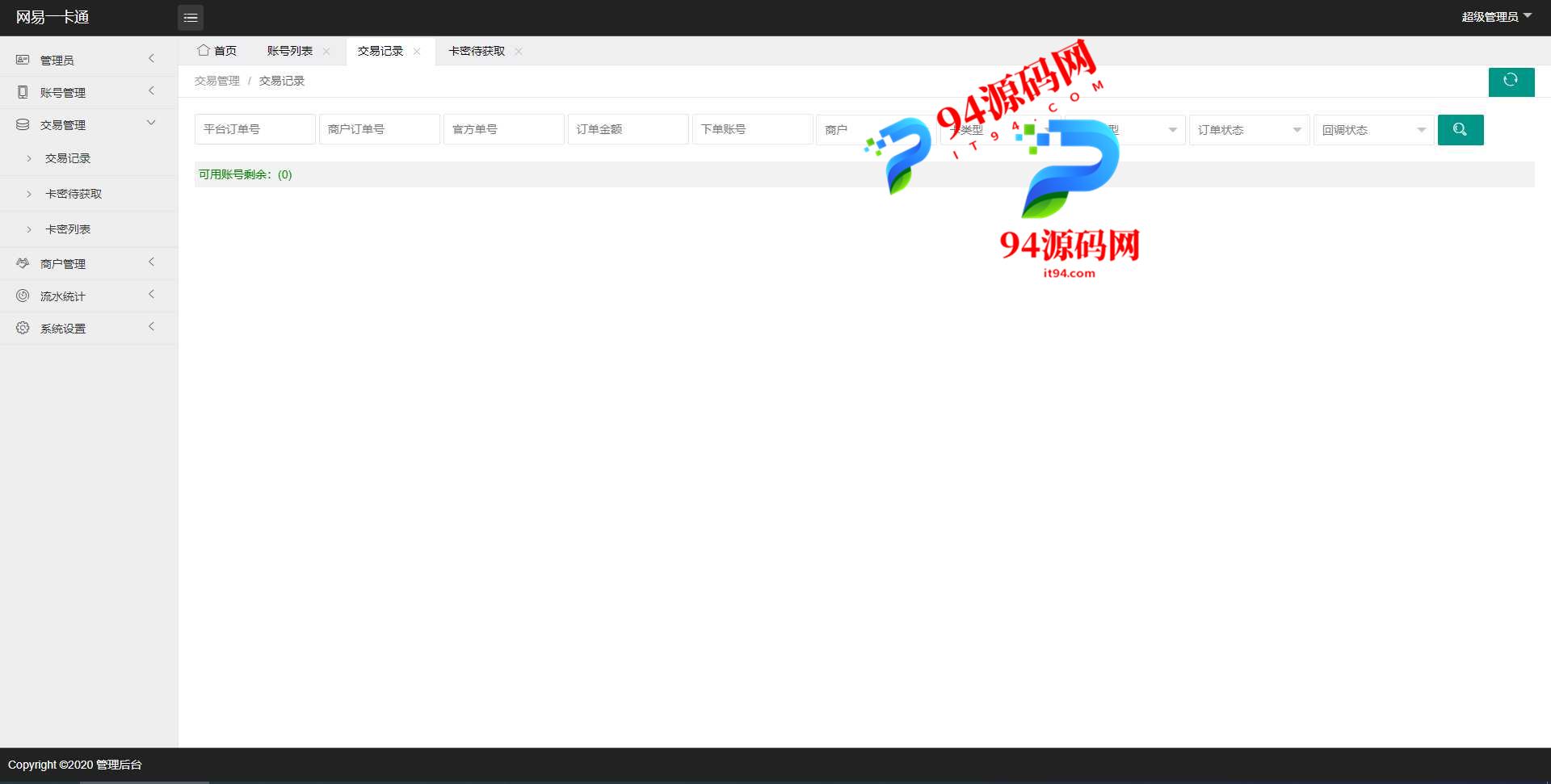Collapse the 交易管理 menu chevron
The image size is (1551, 784).
point(151,123)
